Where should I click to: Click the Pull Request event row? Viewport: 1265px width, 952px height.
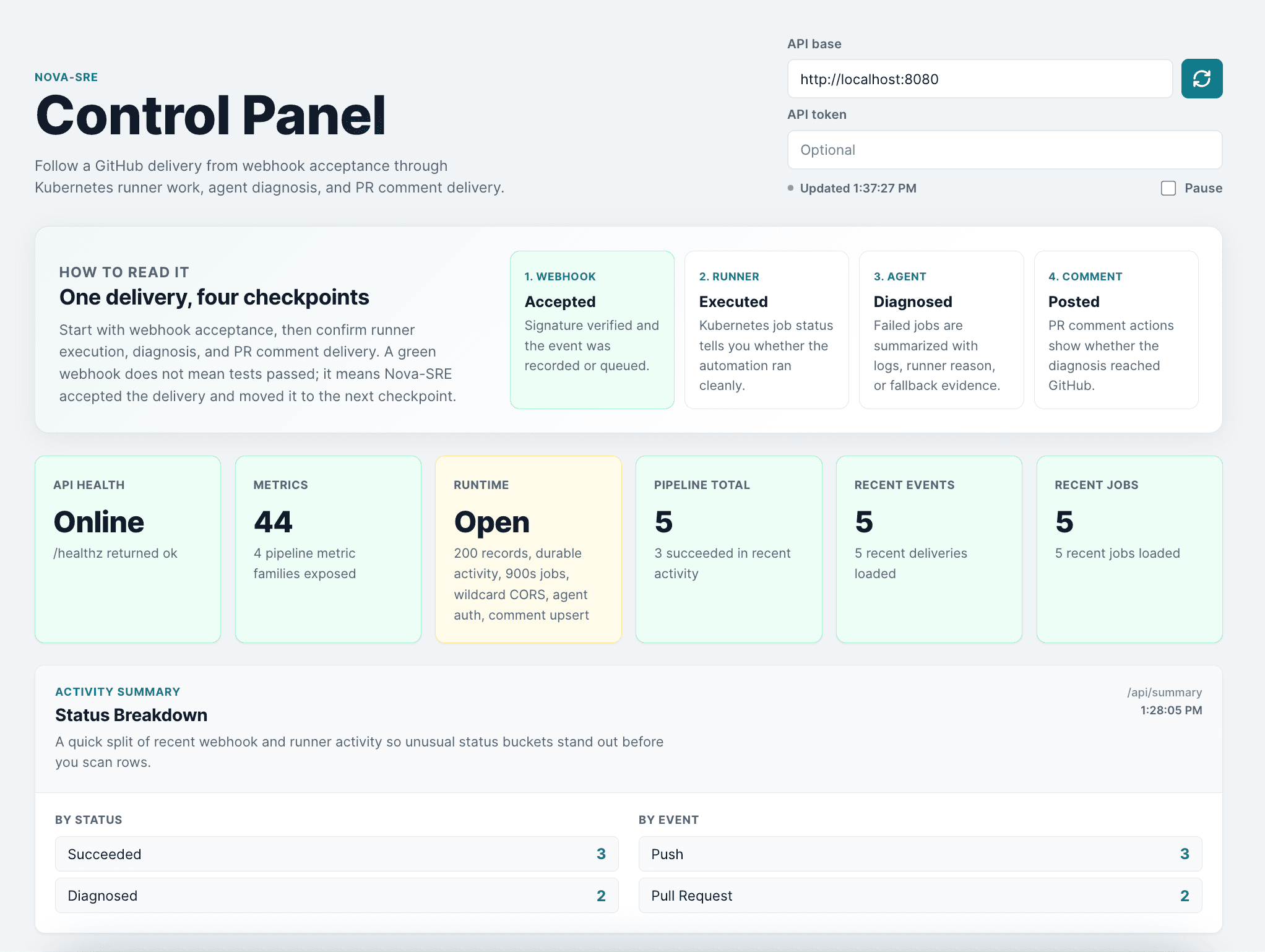pos(920,896)
